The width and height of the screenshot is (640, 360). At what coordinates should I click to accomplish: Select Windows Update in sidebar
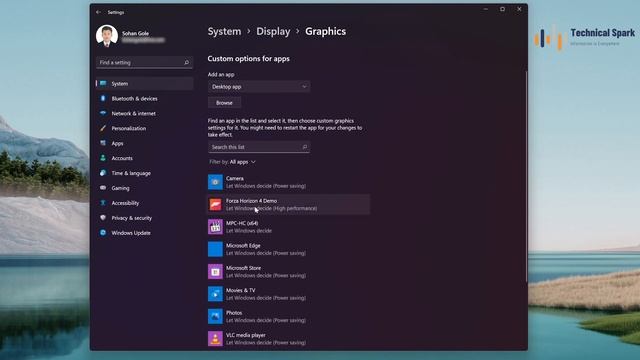pos(131,233)
